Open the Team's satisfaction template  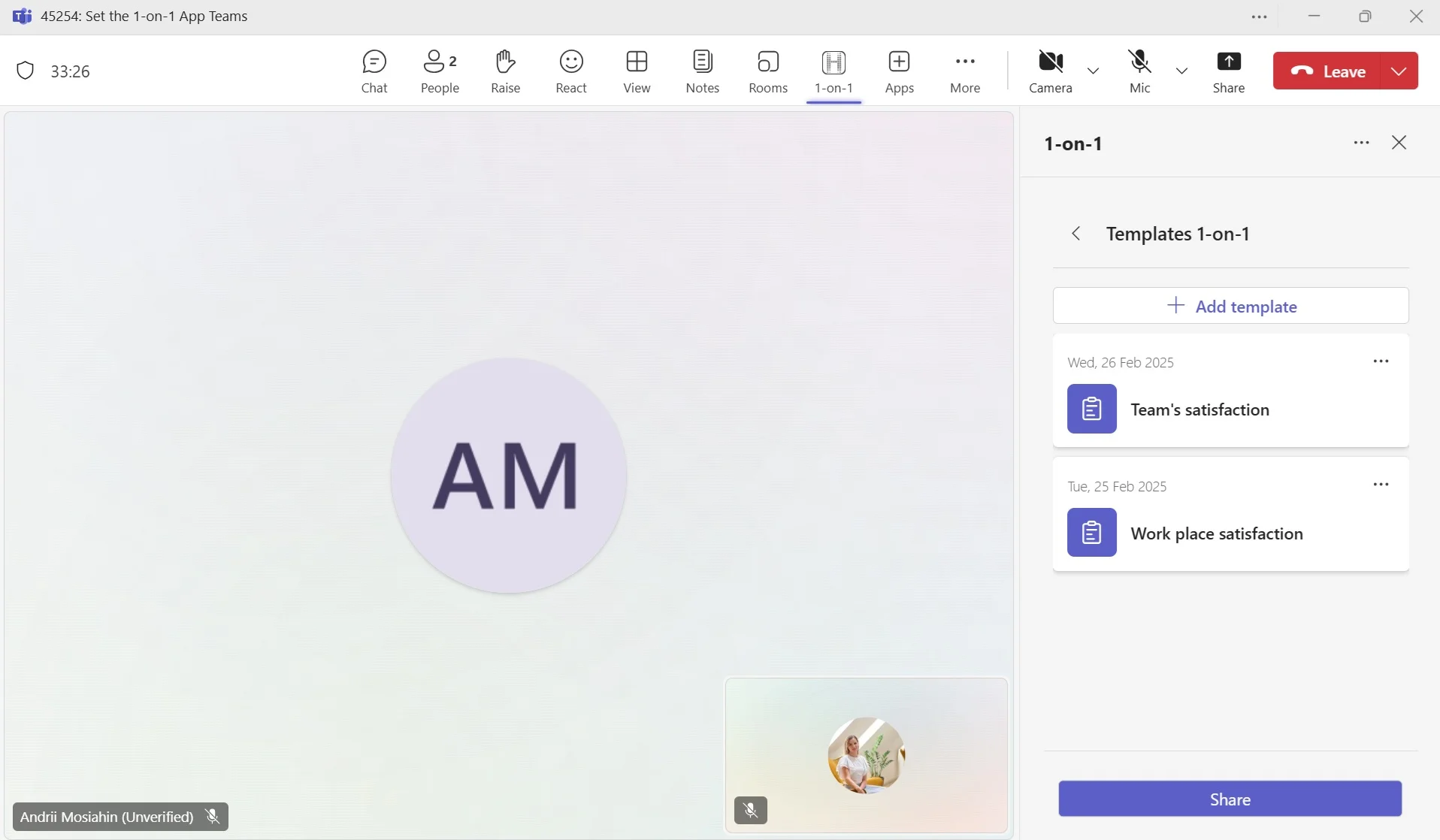point(1199,409)
